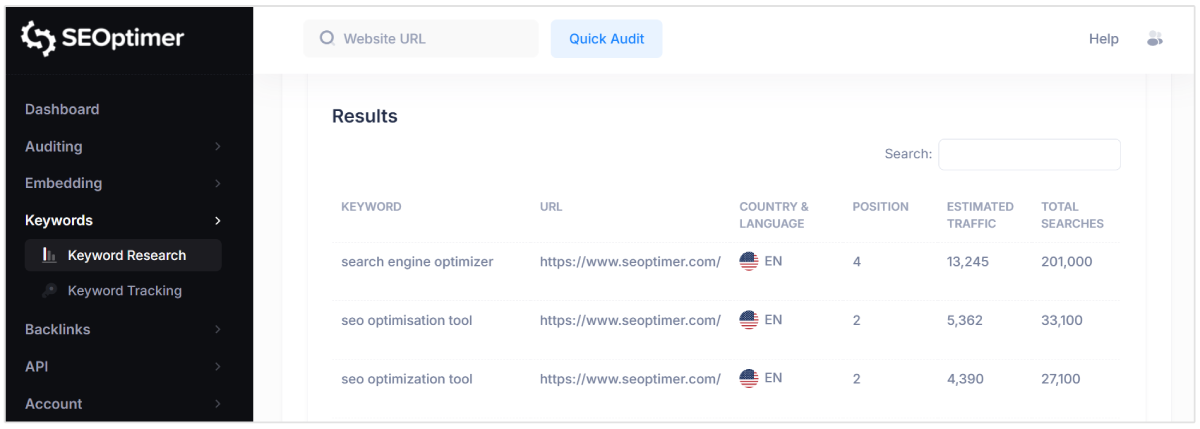
Task: Click the magnifier icon in Website URL field
Action: click(326, 39)
